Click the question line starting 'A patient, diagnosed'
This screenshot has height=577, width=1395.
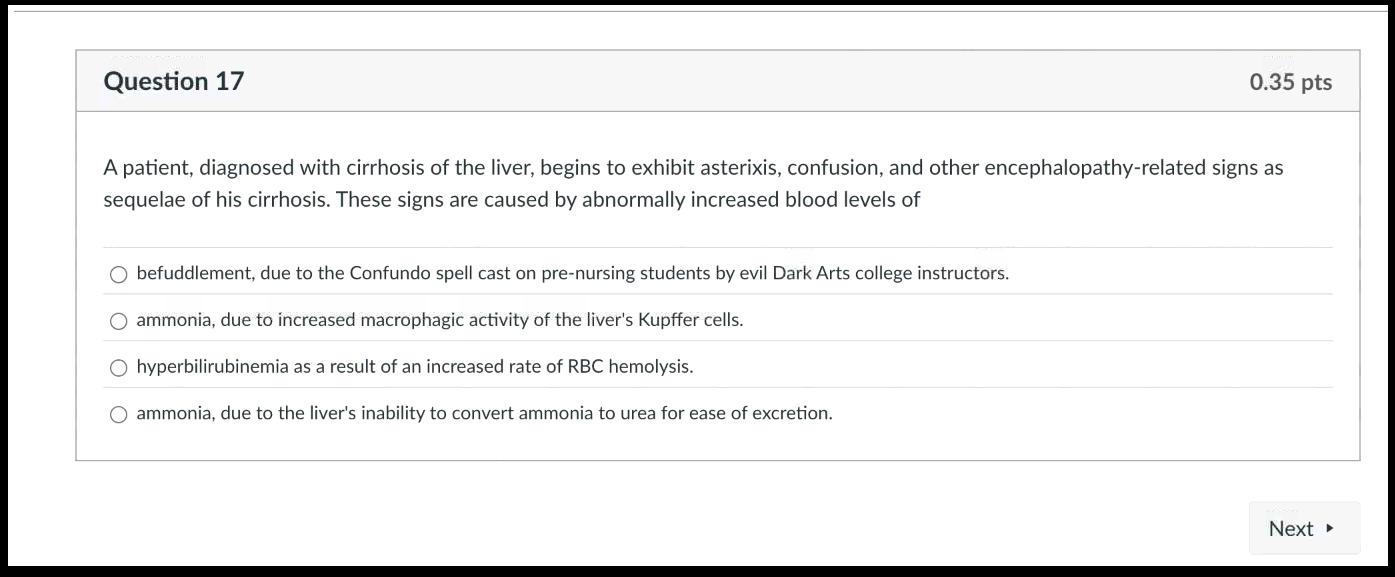(x=692, y=167)
